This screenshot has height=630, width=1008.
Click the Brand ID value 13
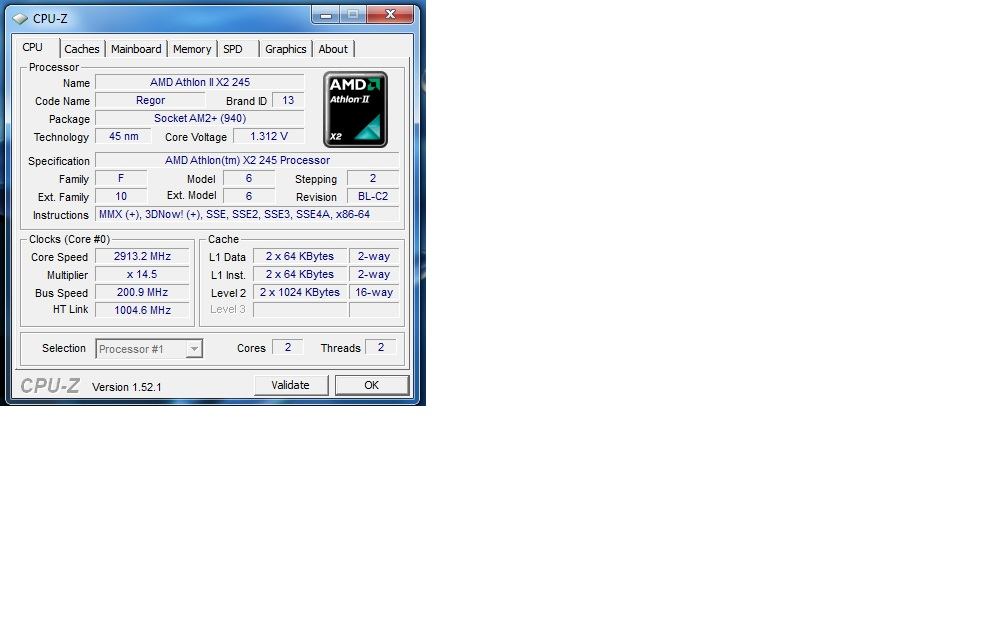pos(288,100)
